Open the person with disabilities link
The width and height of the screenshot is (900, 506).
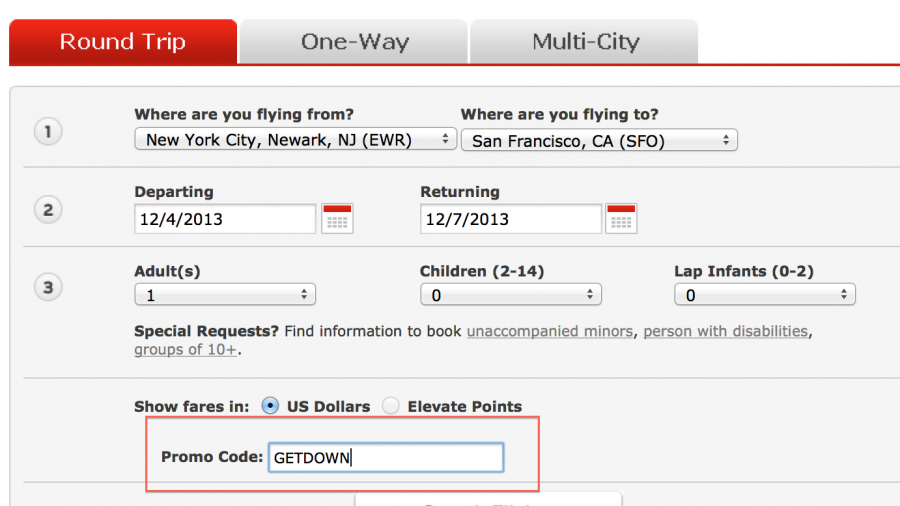point(725,331)
